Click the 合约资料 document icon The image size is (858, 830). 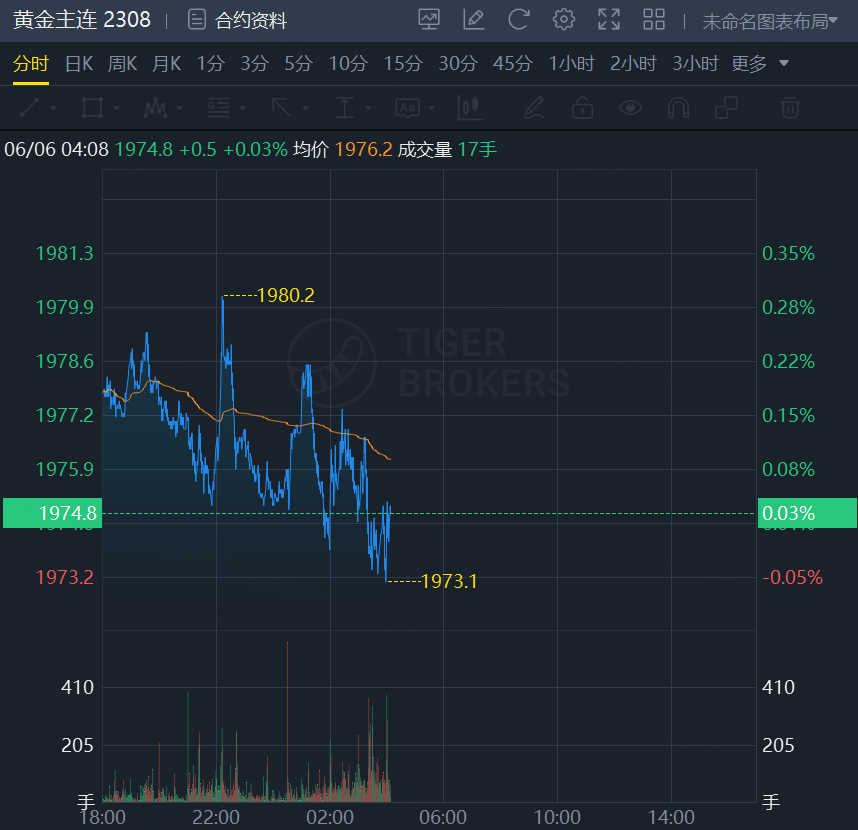click(197, 20)
